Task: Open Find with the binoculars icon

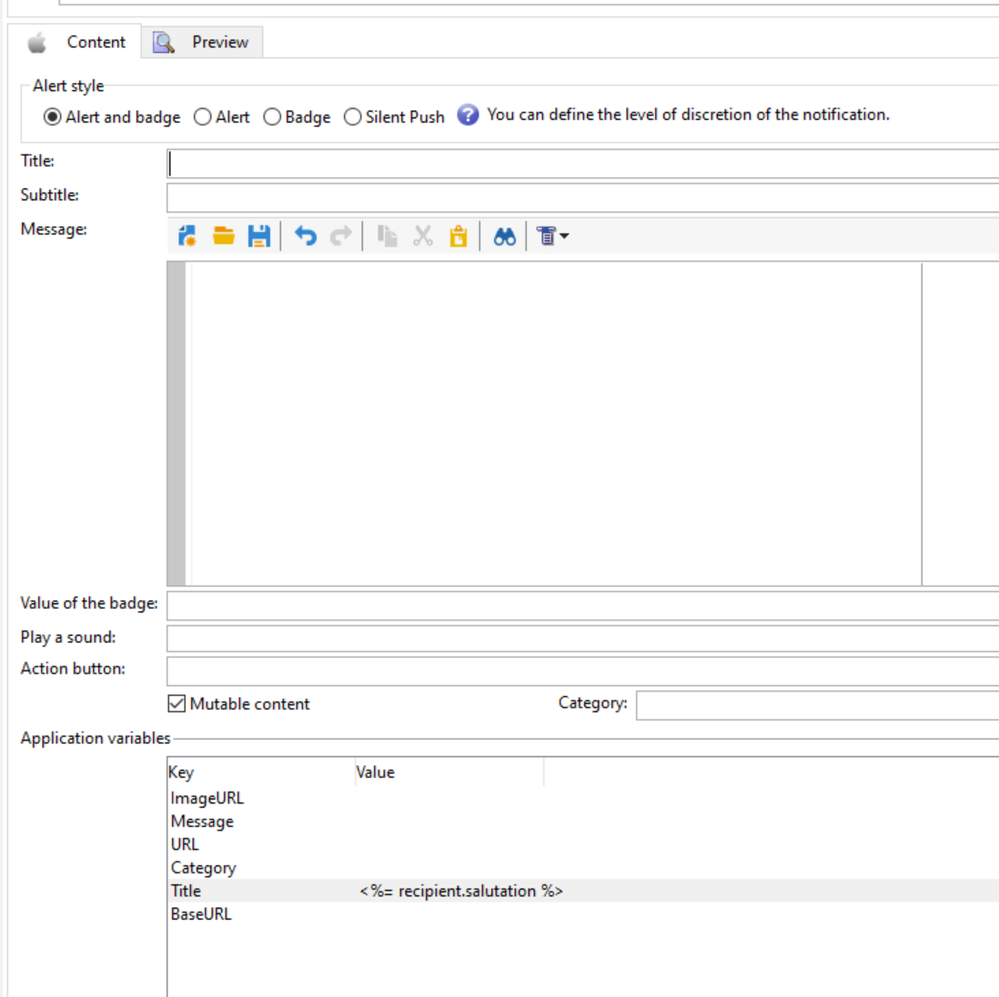Action: click(504, 236)
